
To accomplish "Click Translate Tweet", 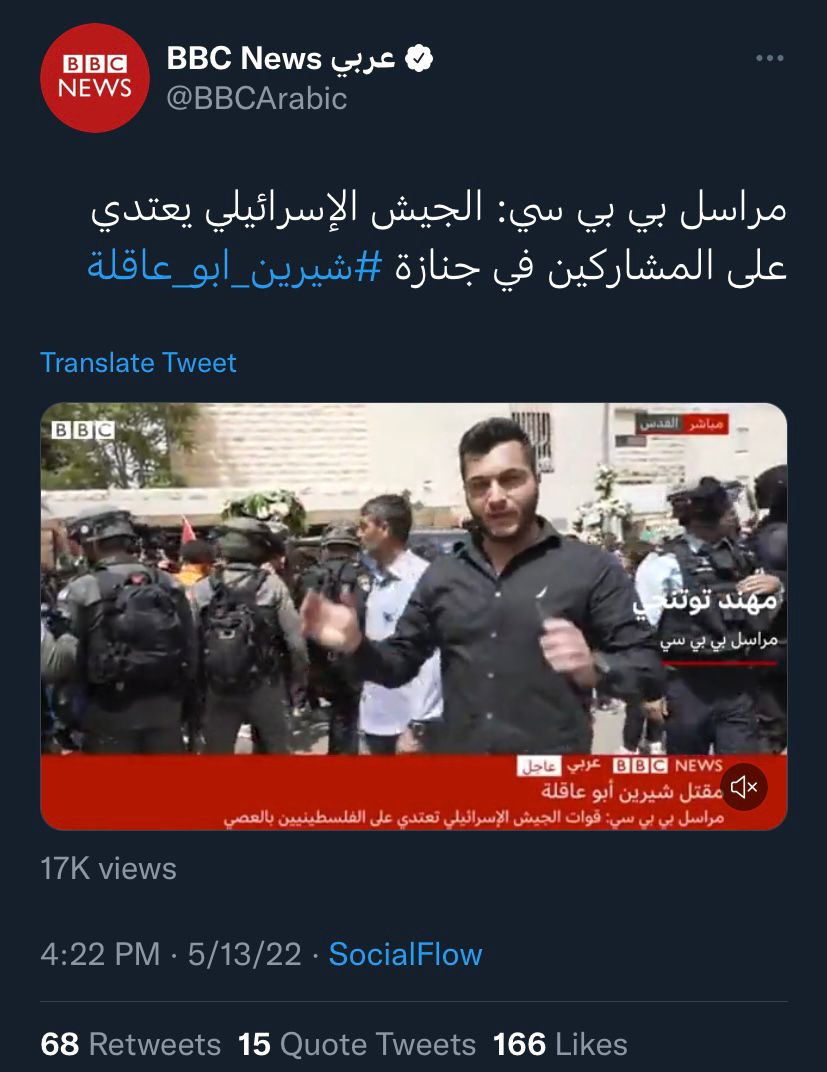I will pyautogui.click(x=138, y=362).
